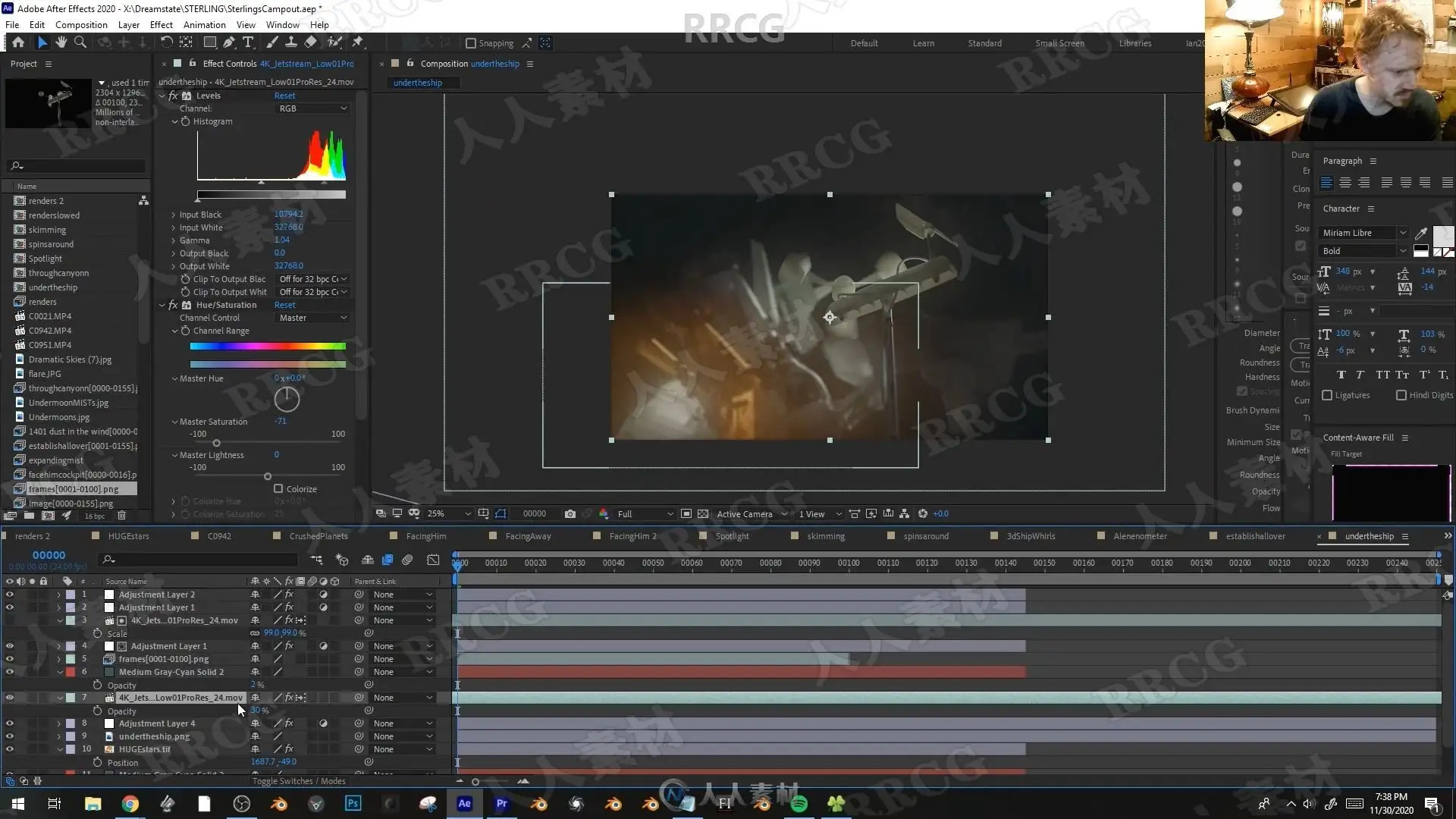The image size is (1456, 819).
Task: Select the Rectangle shape tool
Action: click(x=209, y=42)
